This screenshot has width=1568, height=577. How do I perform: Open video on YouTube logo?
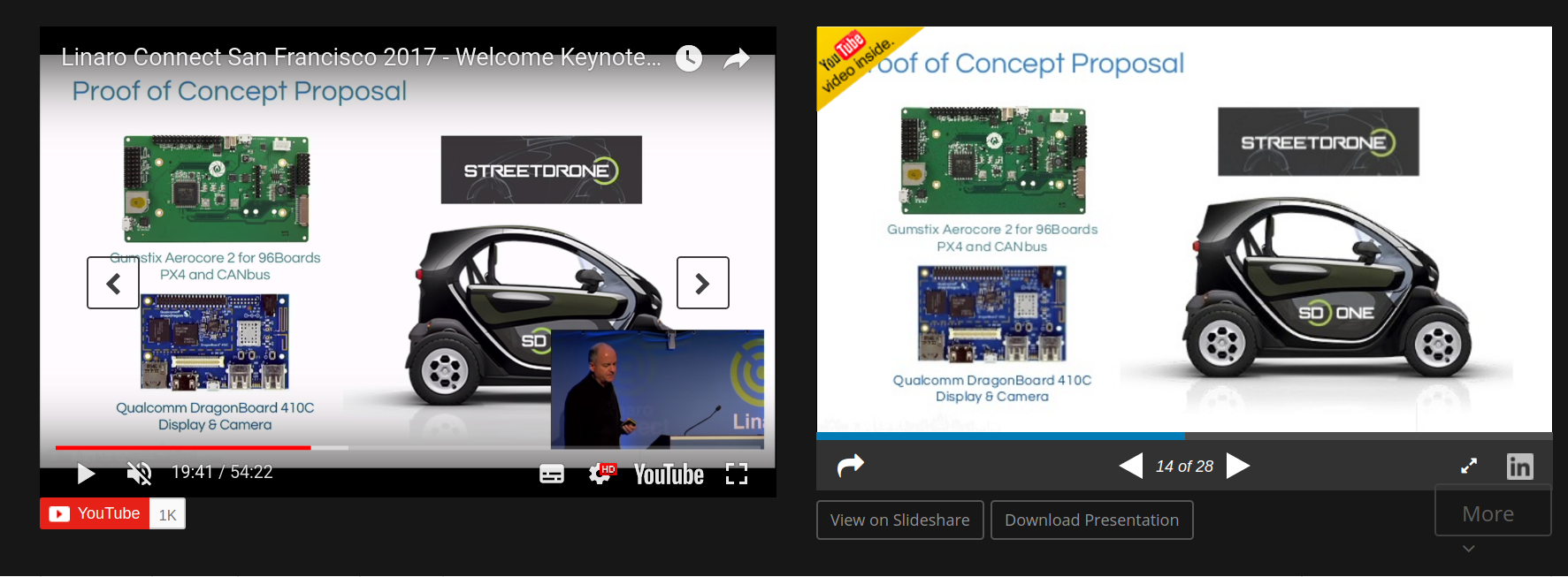click(x=669, y=475)
